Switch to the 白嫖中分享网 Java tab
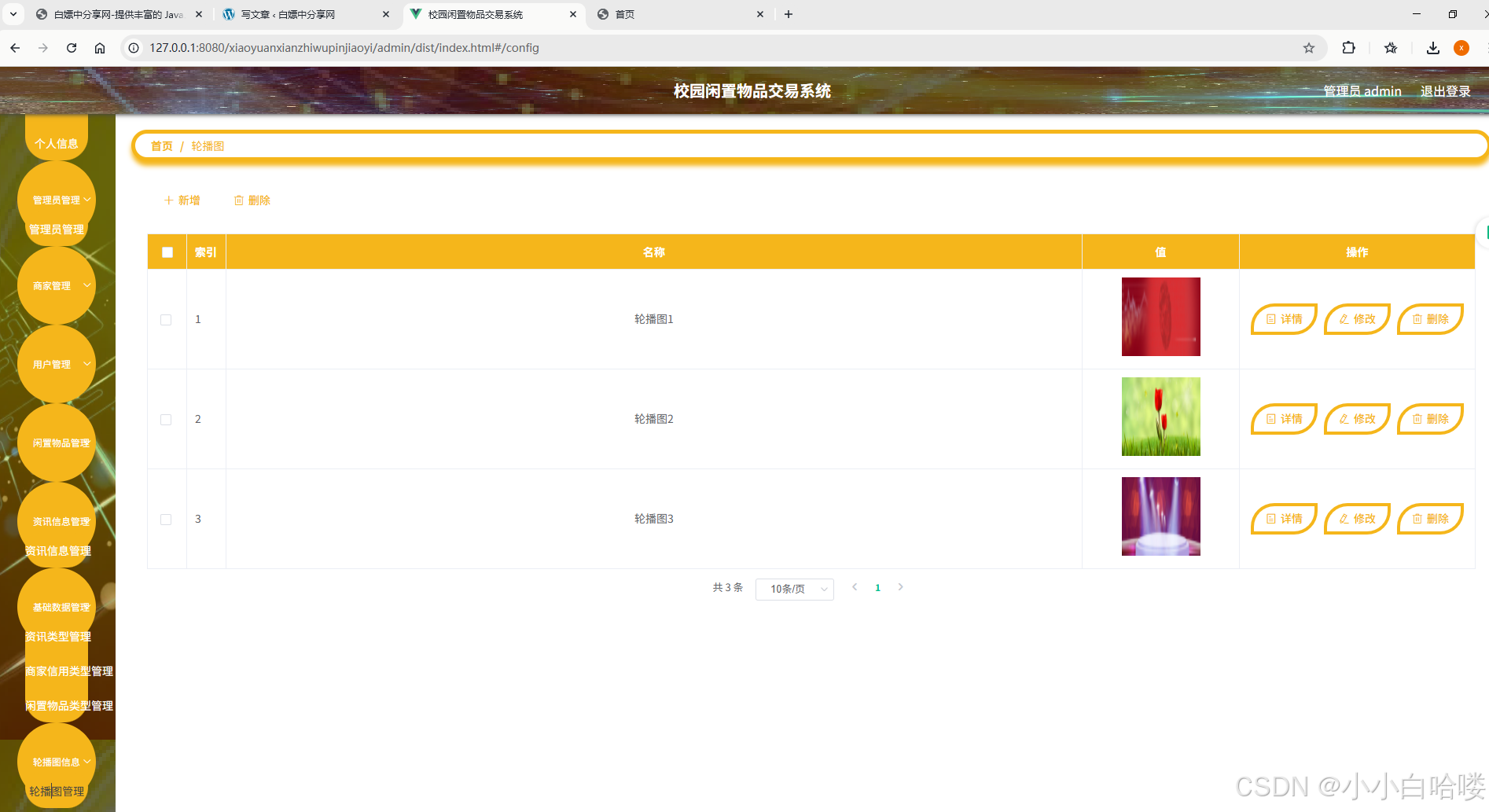This screenshot has height=812, width=1489. tap(119, 14)
